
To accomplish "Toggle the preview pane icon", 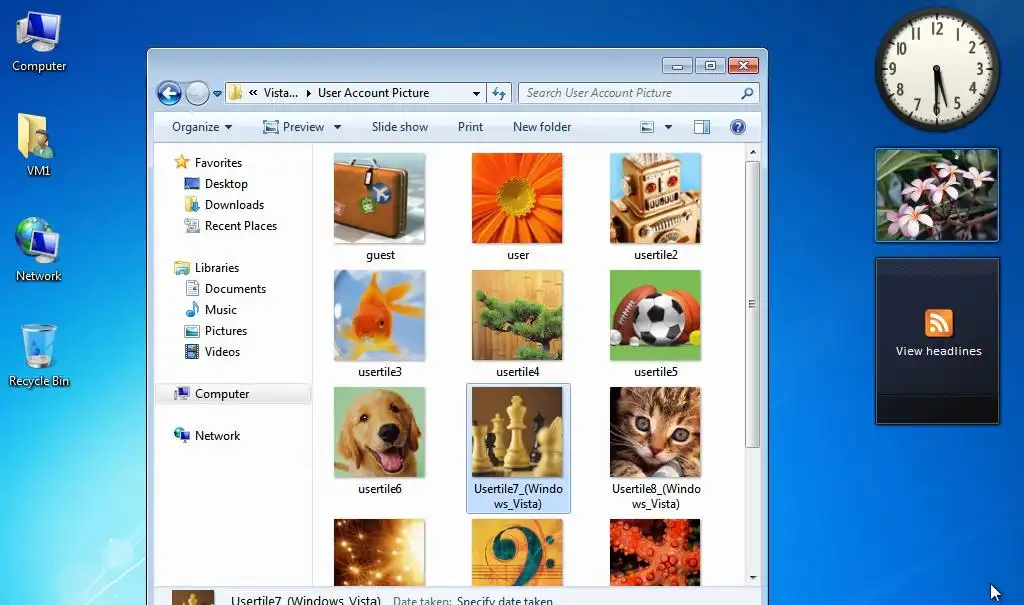I will (702, 127).
